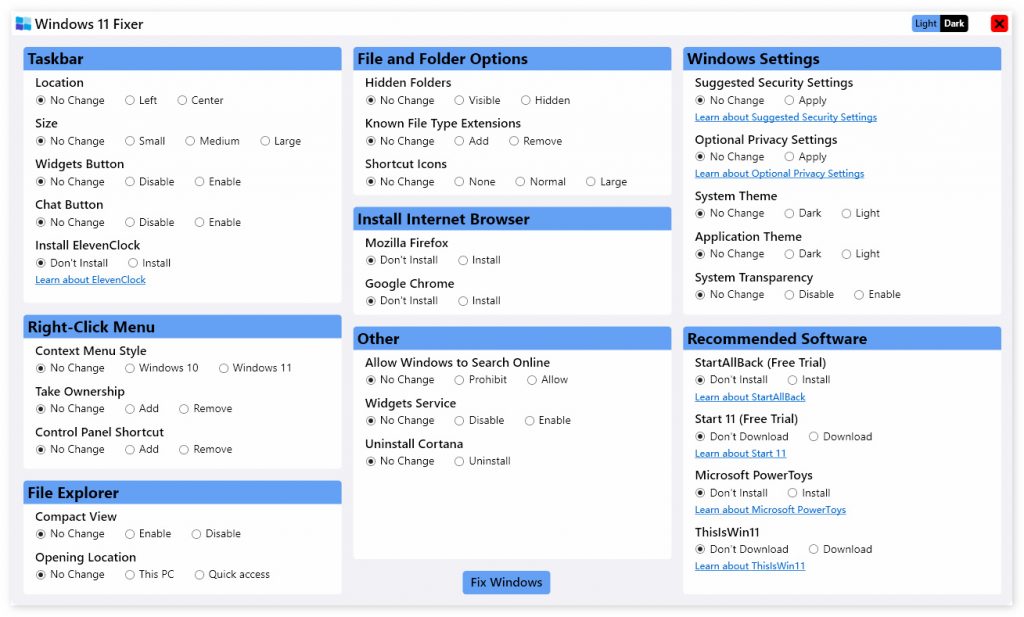Select Install for ElevenClock
1024x617 pixels.
coord(133,263)
